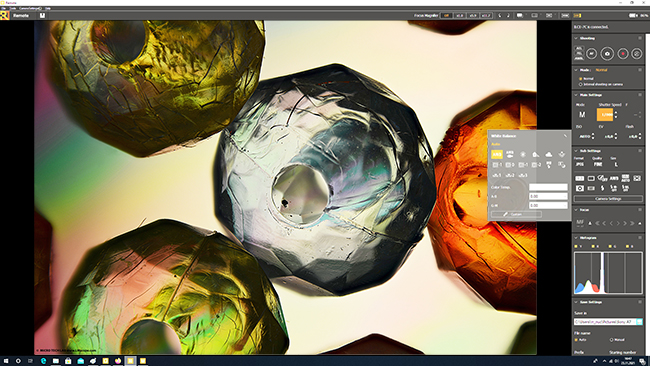Click the save icon next to Remote
The width and height of the screenshot is (650, 366).
pos(42,15)
